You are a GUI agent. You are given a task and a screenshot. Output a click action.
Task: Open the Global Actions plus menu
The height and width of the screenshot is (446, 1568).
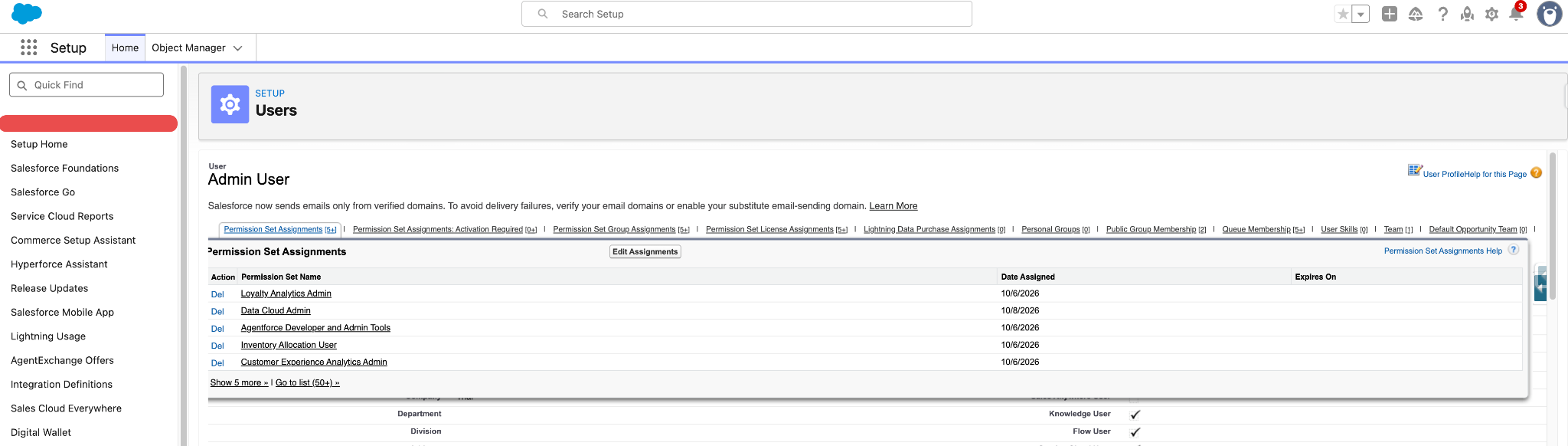pos(1390,14)
